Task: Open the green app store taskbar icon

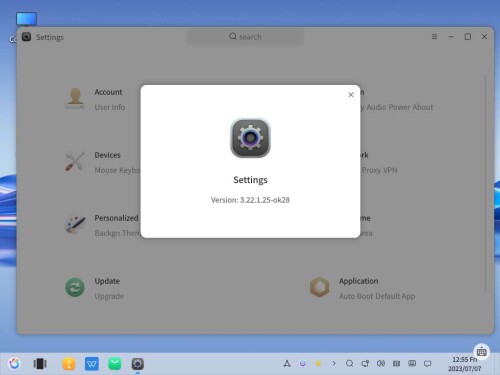Action: coord(115,364)
